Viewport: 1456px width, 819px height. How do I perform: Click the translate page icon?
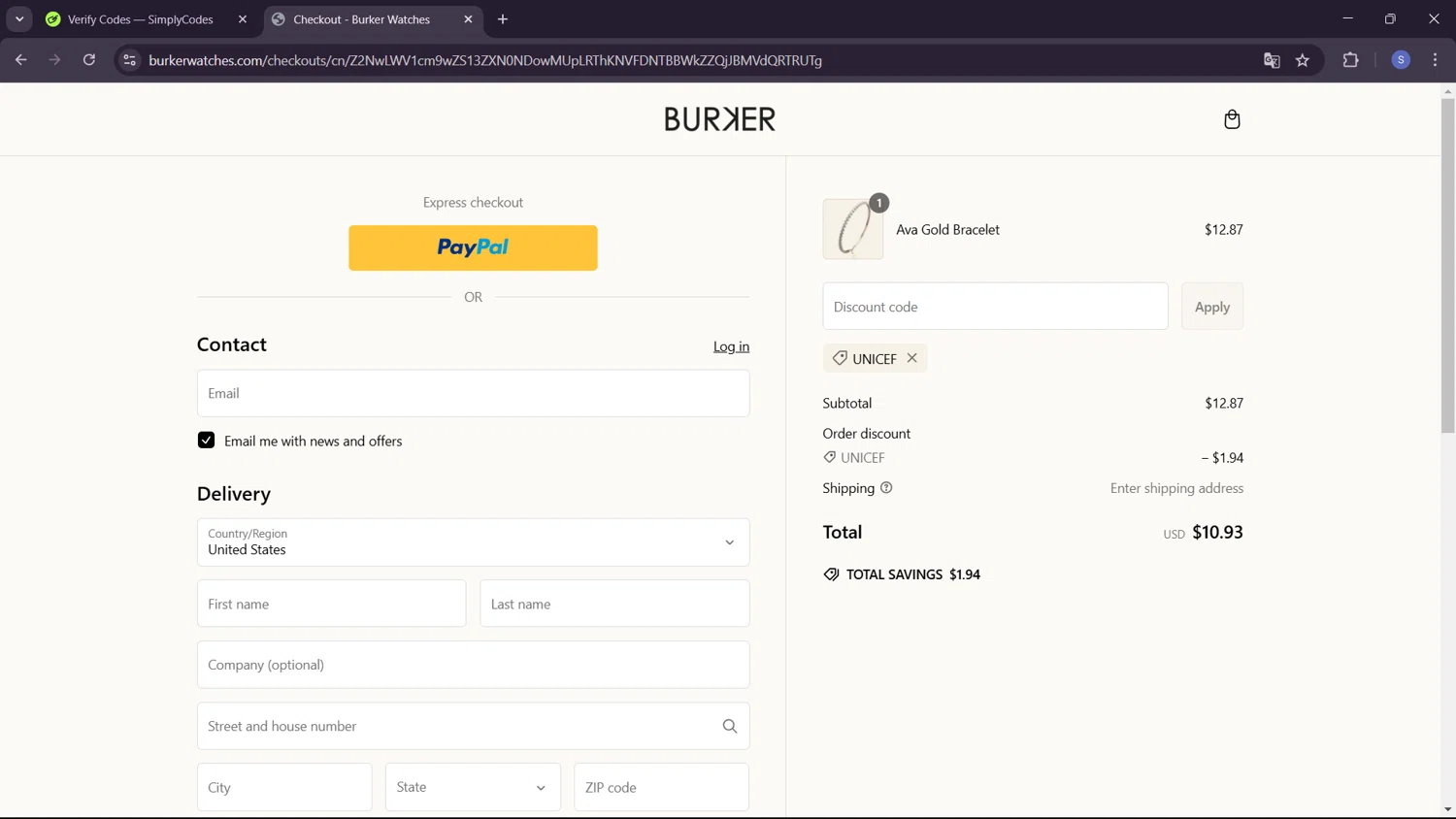tap(1272, 60)
